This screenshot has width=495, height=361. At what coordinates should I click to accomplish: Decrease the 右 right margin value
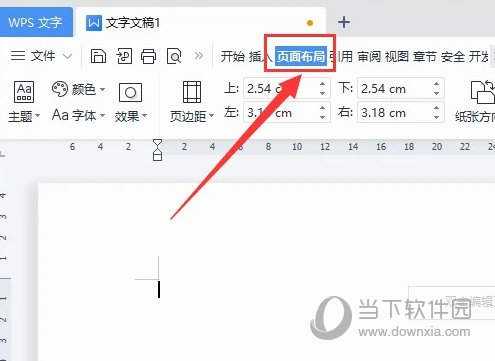click(x=436, y=117)
